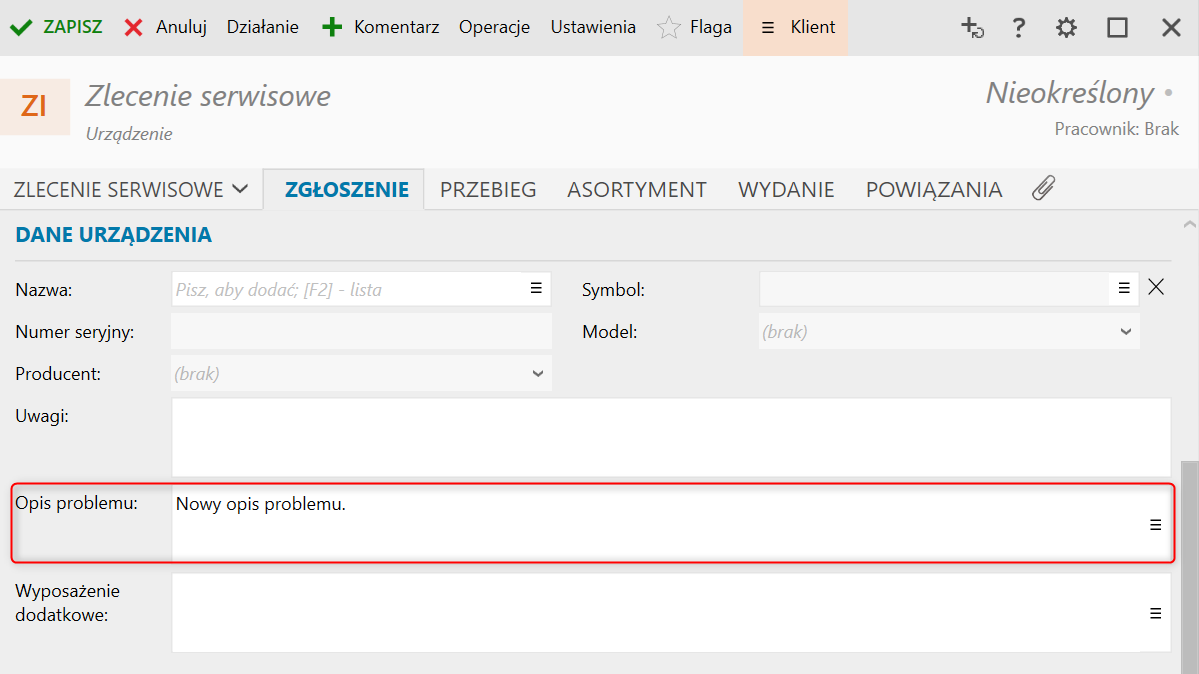
Task: Click the Numer seryjny input field
Action: [x=361, y=331]
